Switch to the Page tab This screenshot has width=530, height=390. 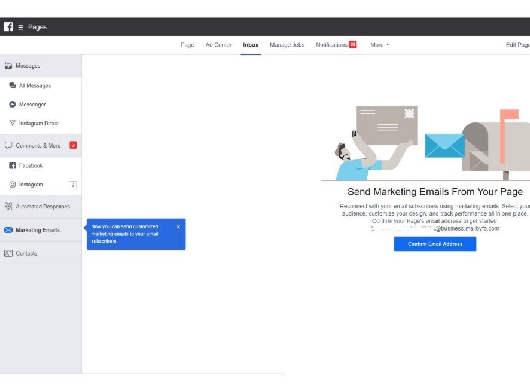point(187,45)
